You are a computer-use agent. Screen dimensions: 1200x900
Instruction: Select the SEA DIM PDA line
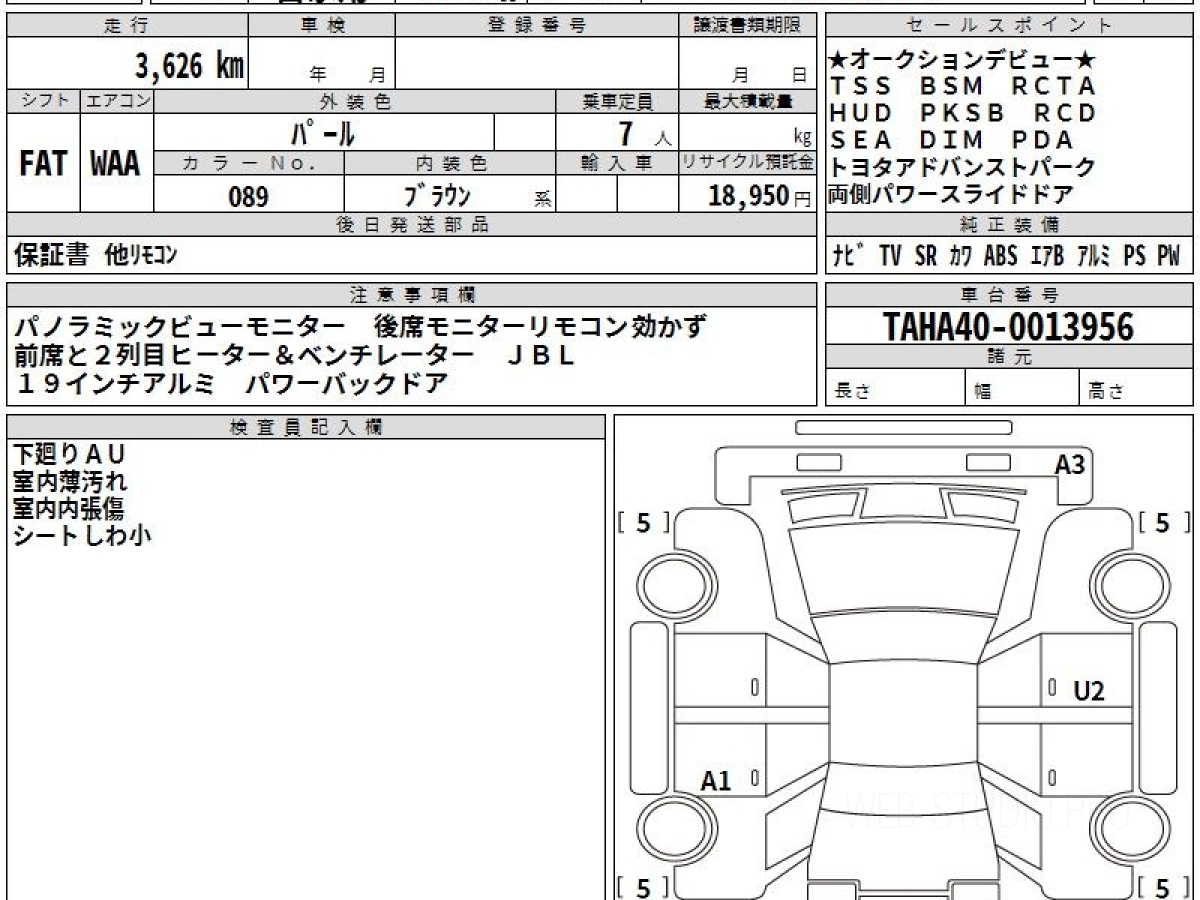(x=951, y=140)
